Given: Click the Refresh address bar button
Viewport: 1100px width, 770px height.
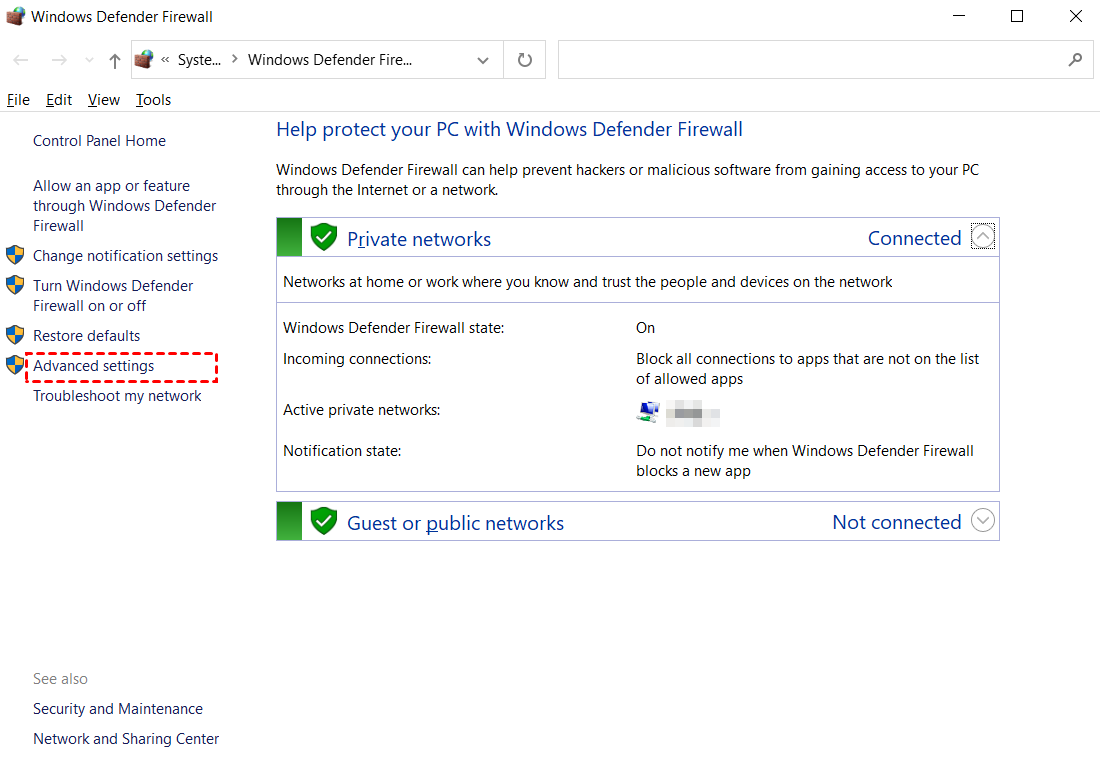Looking at the screenshot, I should point(525,60).
